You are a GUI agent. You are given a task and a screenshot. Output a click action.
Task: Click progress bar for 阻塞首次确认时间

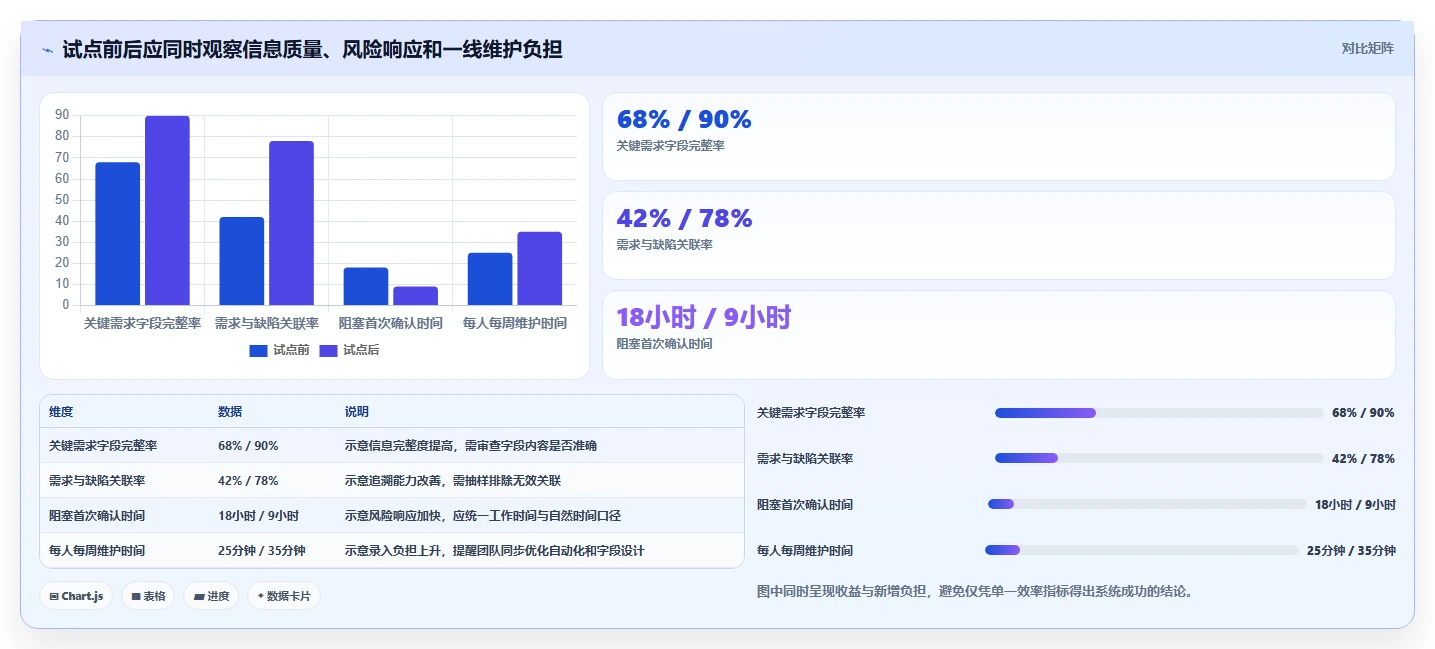1147,504
